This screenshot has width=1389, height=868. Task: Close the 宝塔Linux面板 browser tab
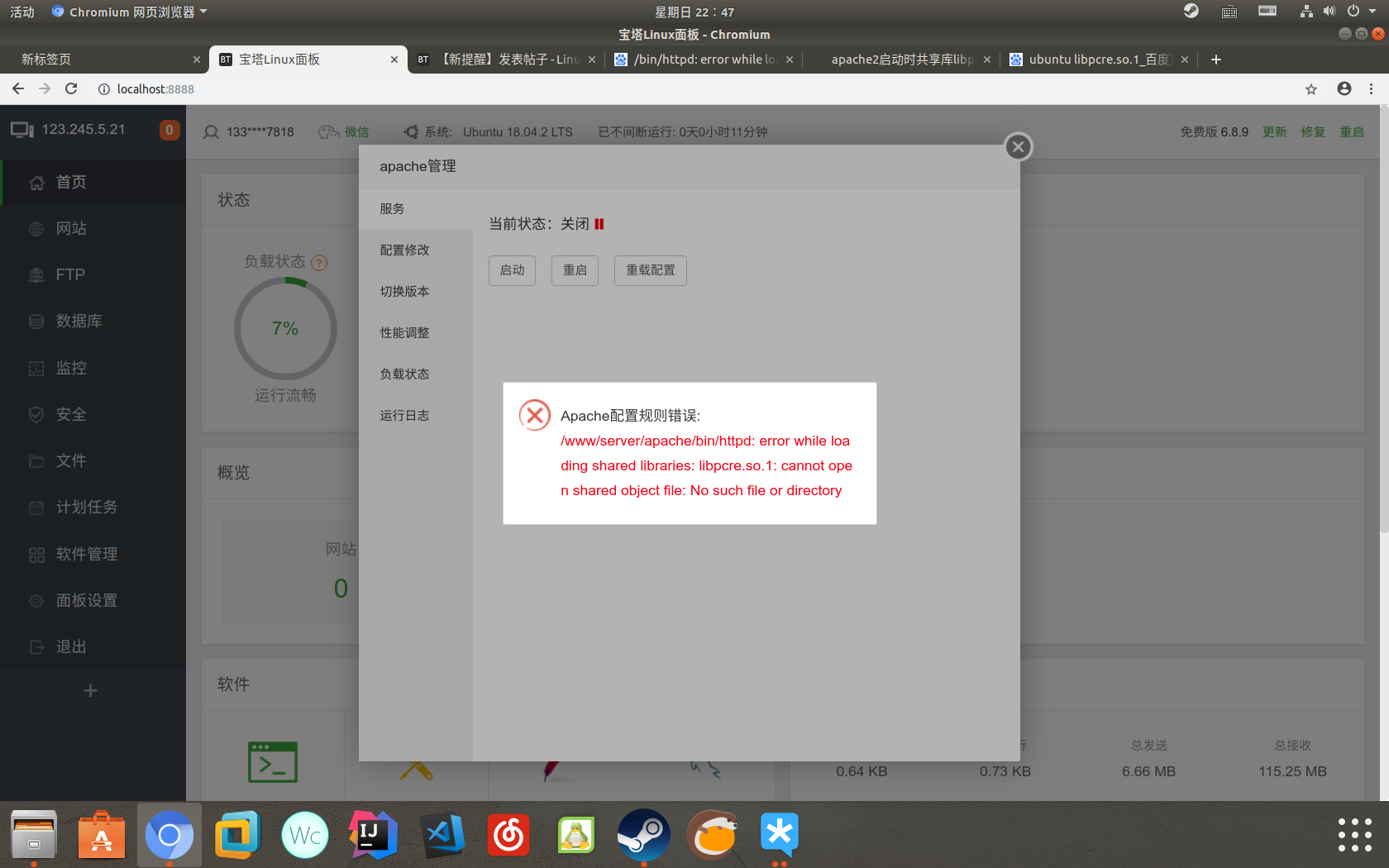(394, 60)
